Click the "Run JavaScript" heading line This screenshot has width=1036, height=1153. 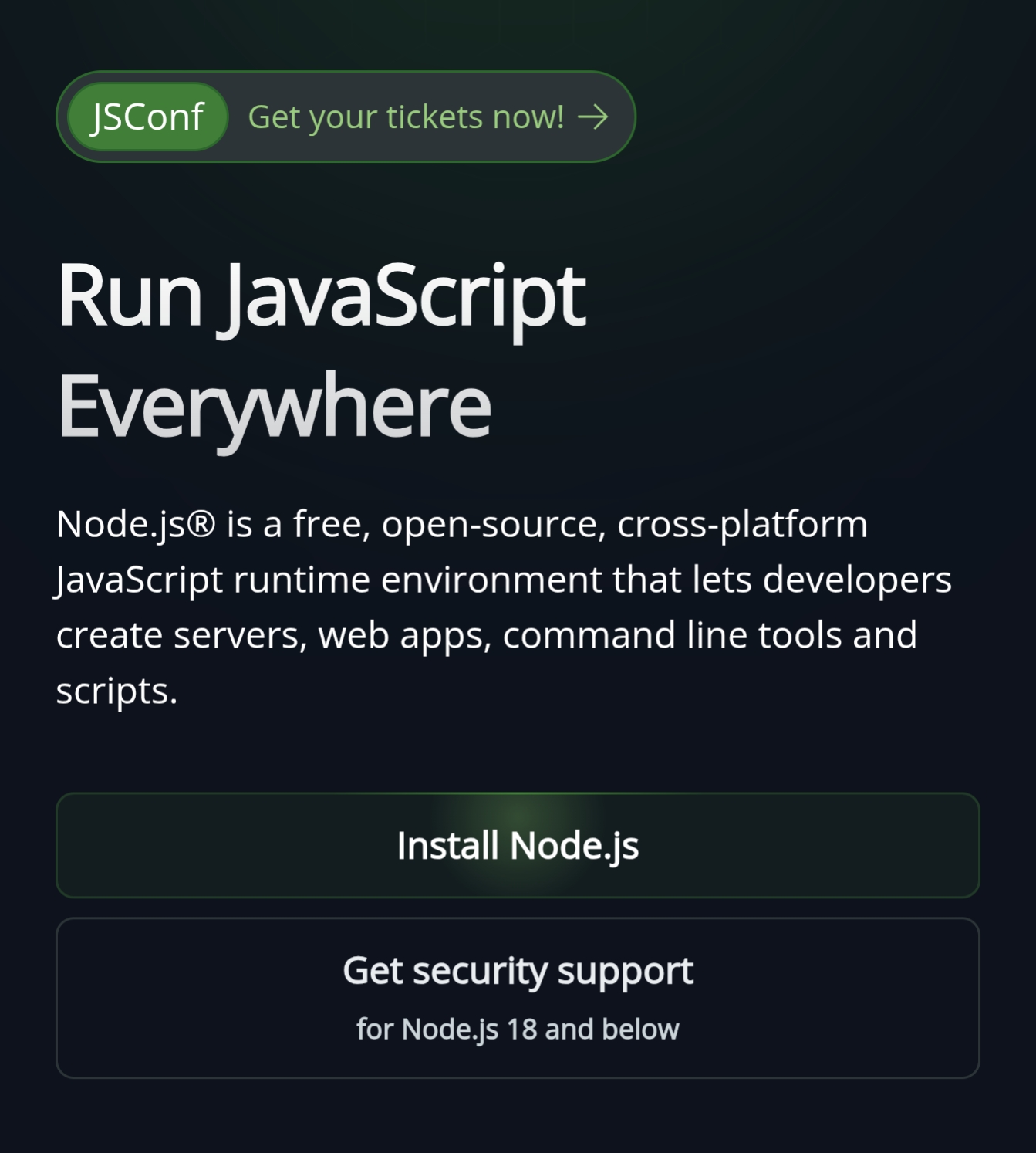[321, 296]
